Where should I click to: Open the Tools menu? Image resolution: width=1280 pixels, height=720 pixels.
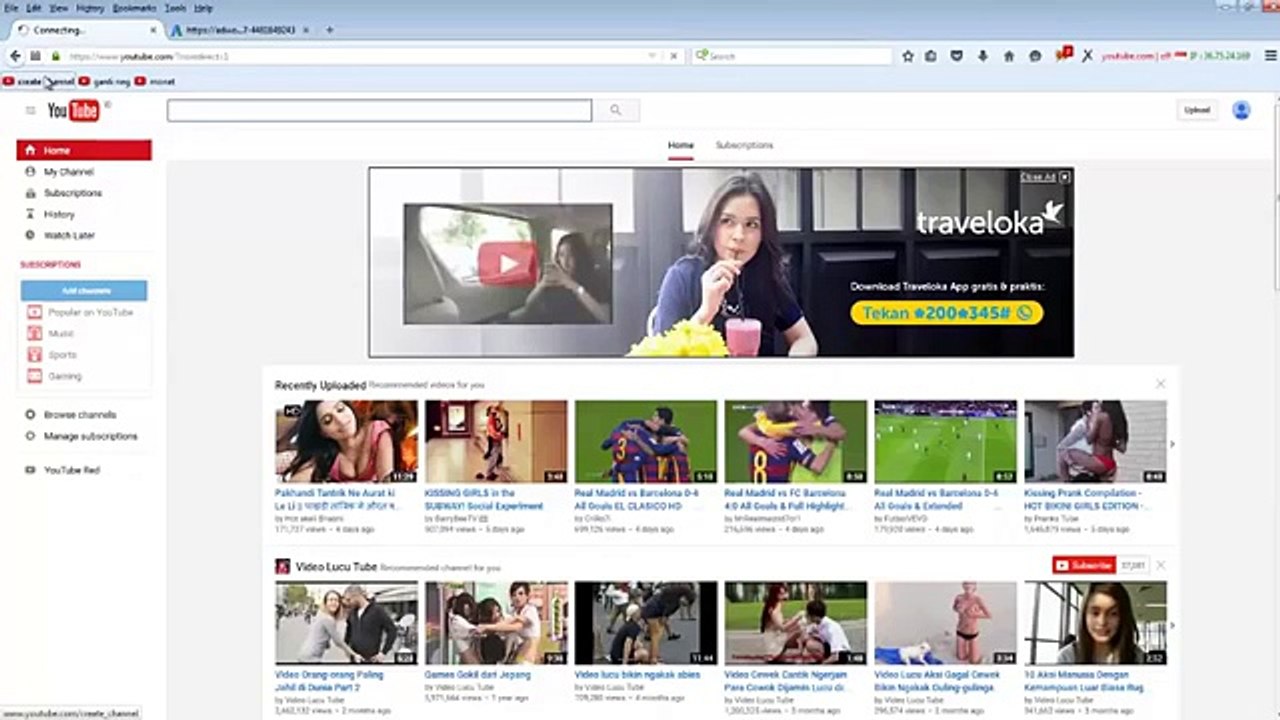point(175,8)
